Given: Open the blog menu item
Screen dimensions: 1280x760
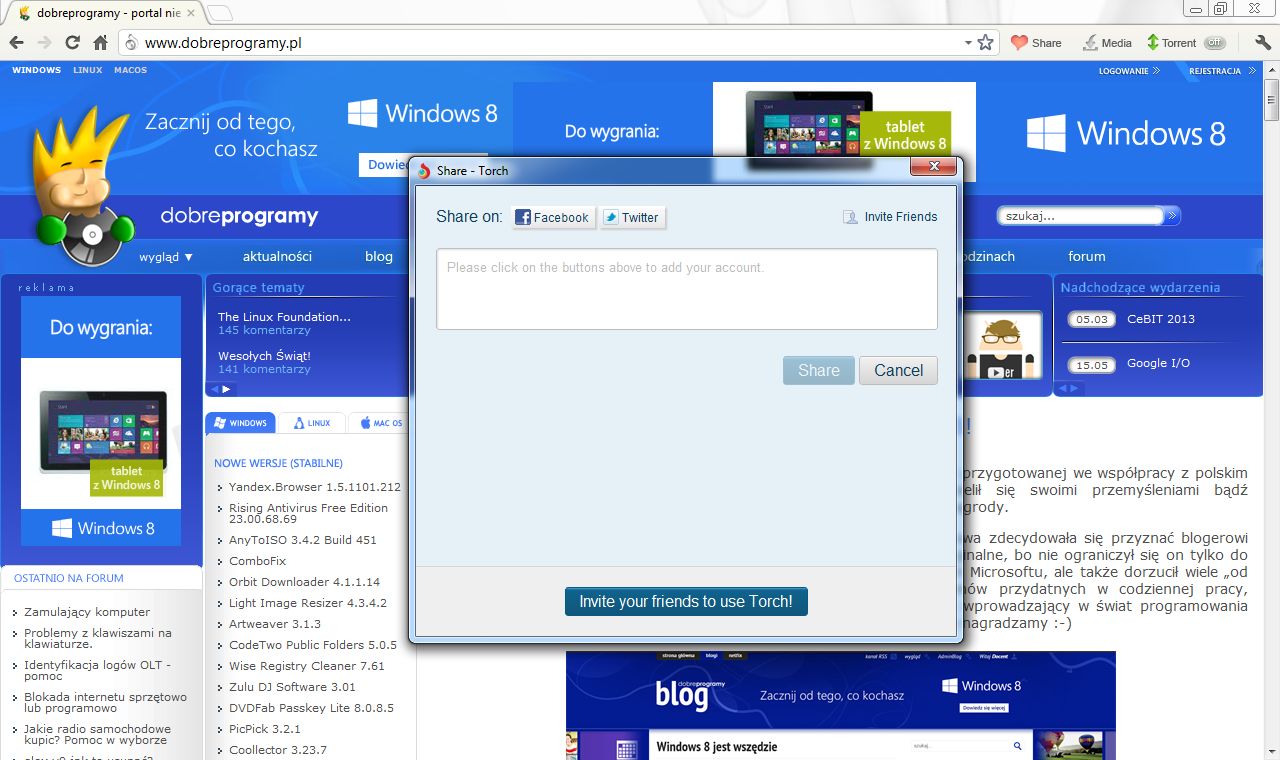Looking at the screenshot, I should pyautogui.click(x=379, y=256).
